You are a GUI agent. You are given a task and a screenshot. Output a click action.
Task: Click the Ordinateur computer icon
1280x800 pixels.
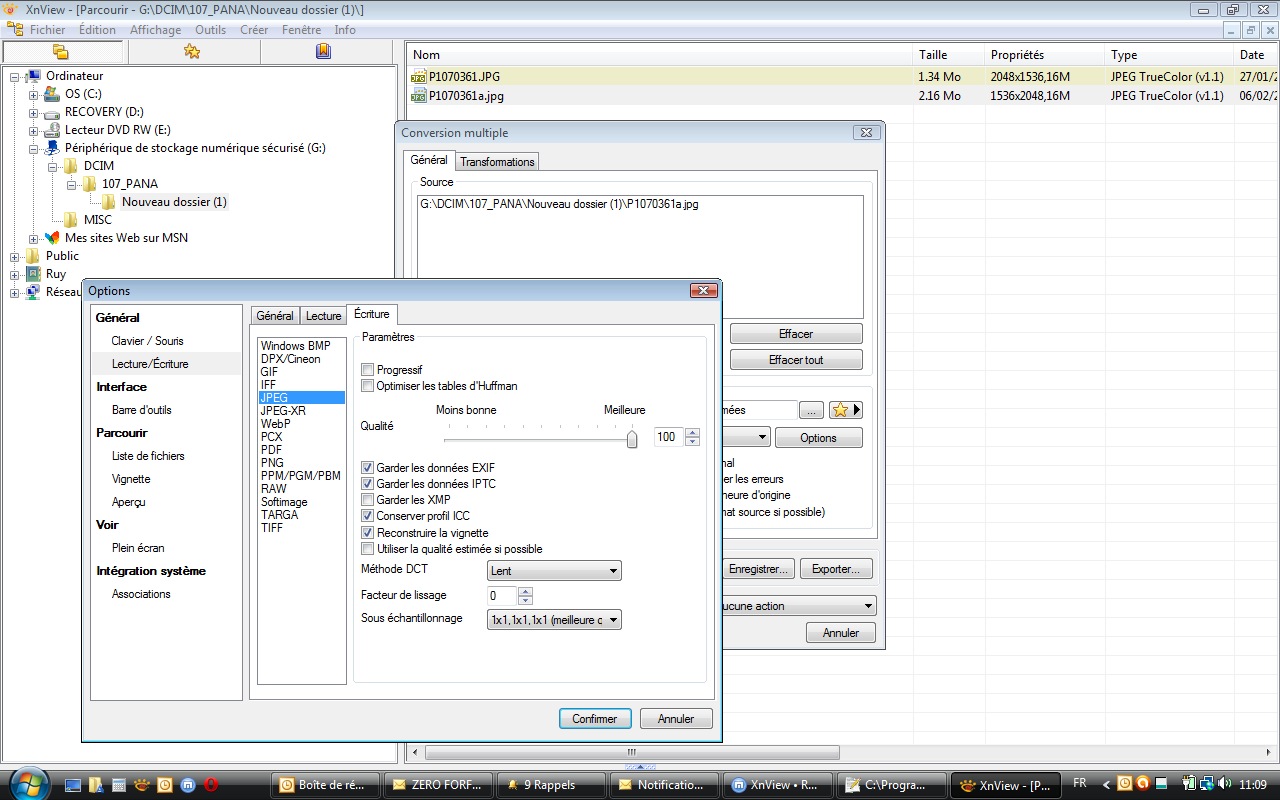click(34, 76)
